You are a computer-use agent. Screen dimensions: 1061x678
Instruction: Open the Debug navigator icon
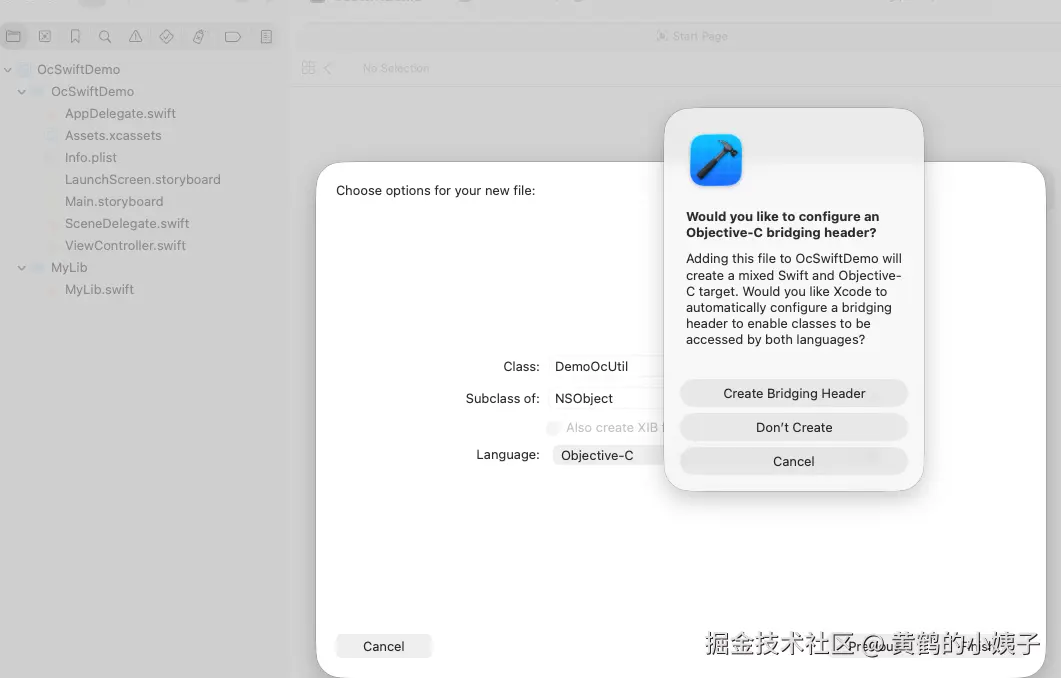(198, 37)
